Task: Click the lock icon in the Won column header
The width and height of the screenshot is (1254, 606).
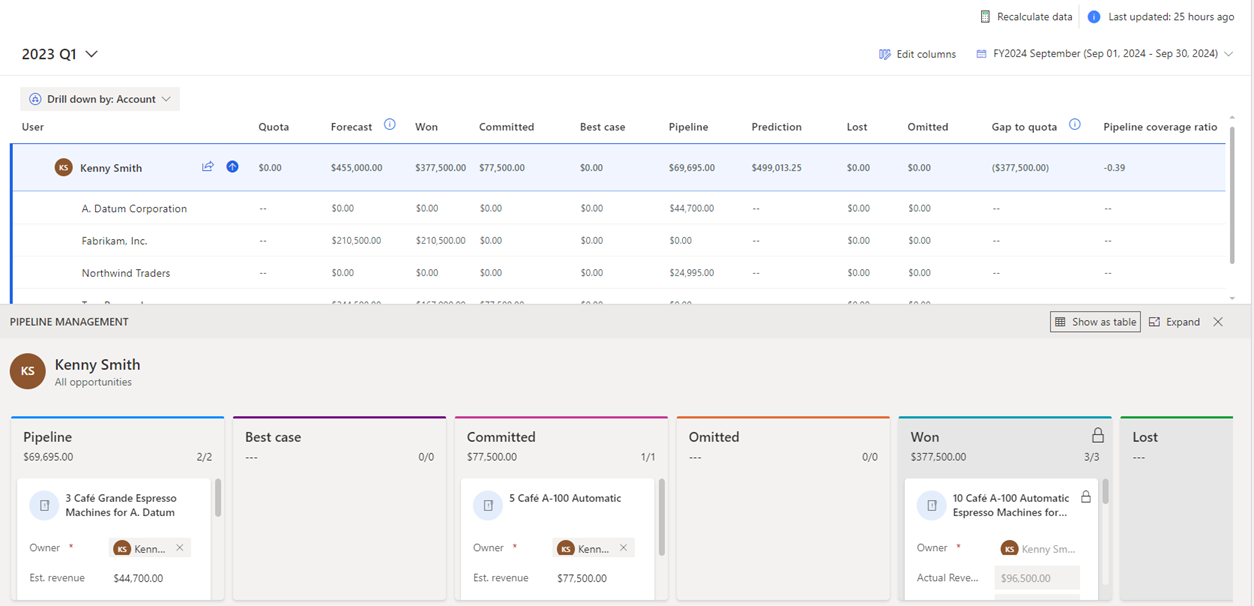Action: click(1097, 436)
